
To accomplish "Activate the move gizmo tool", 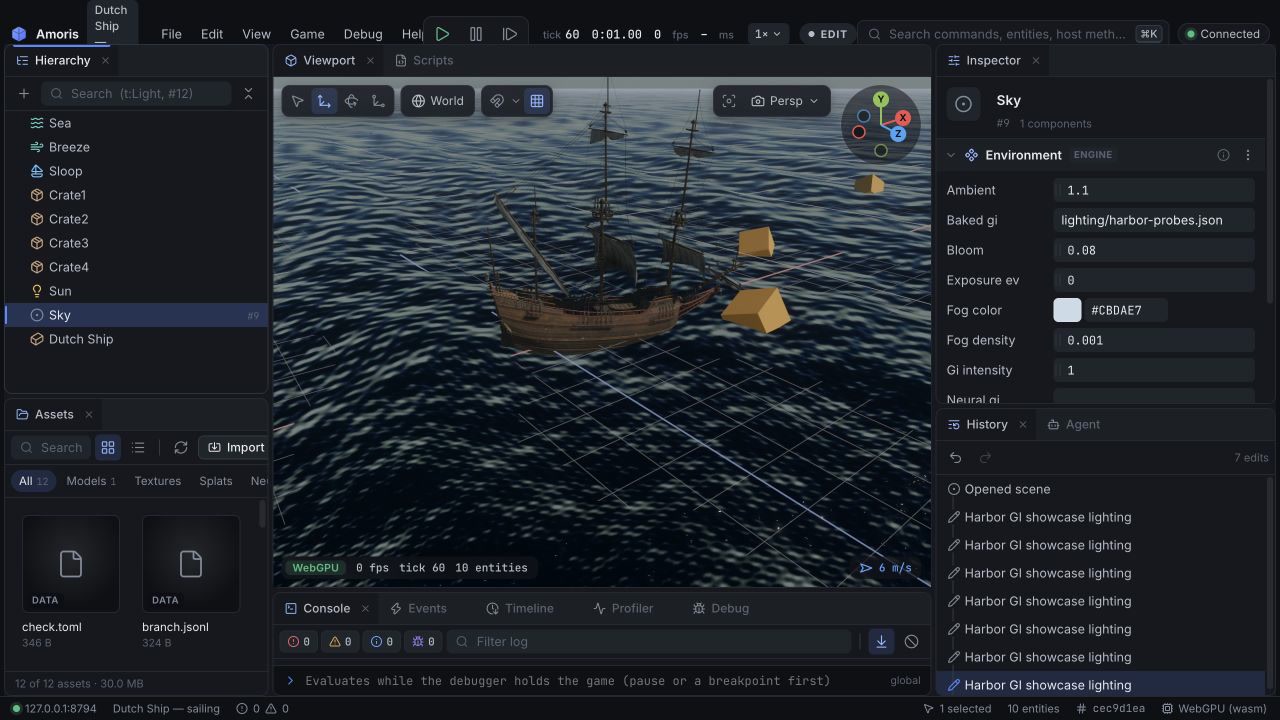I will [324, 101].
